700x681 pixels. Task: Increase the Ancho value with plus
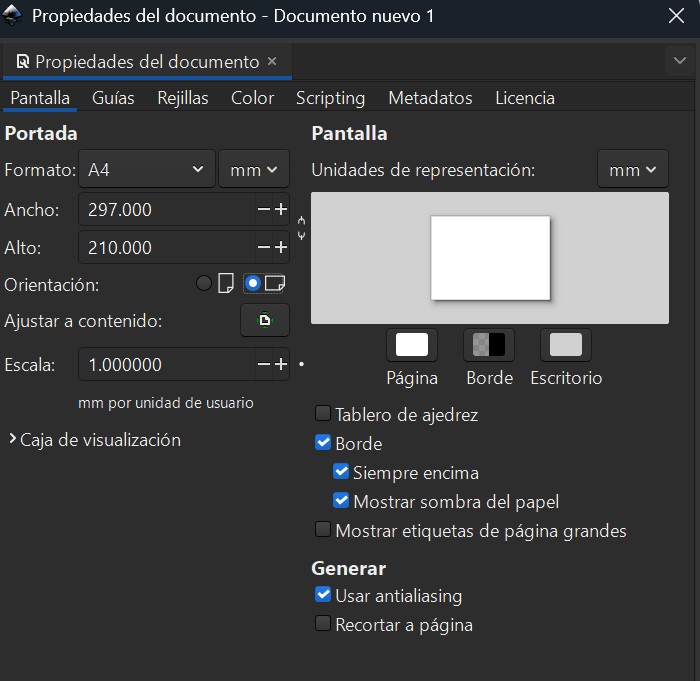[x=281, y=209]
